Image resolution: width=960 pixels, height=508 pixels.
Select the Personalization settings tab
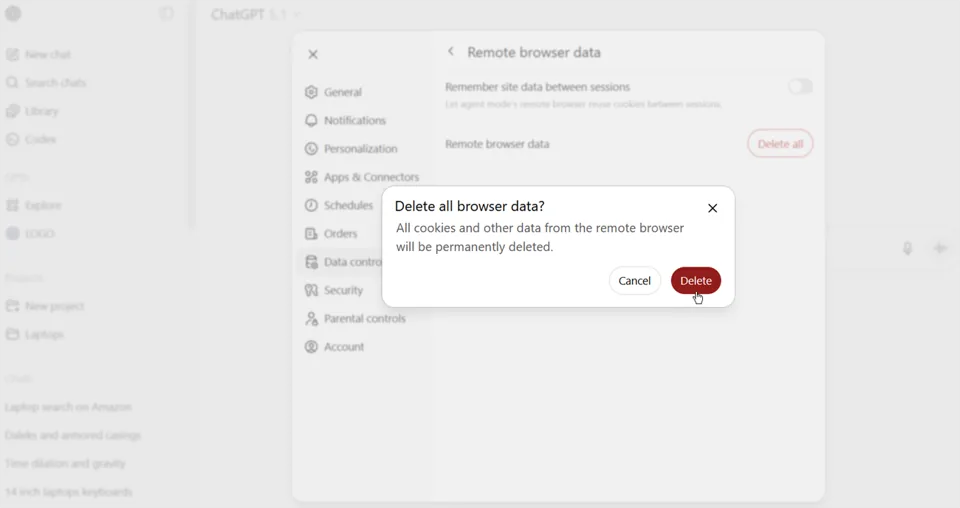coord(360,149)
